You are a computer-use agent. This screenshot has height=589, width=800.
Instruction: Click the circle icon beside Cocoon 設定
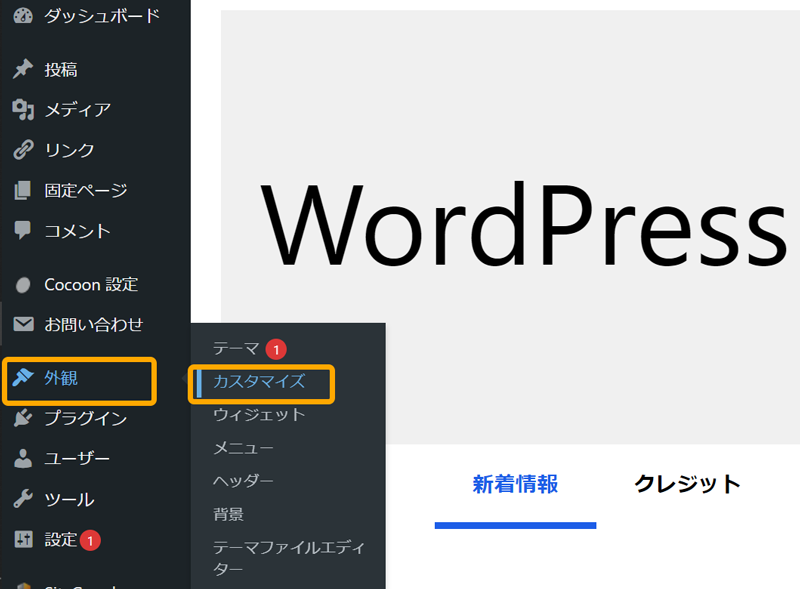point(23,285)
